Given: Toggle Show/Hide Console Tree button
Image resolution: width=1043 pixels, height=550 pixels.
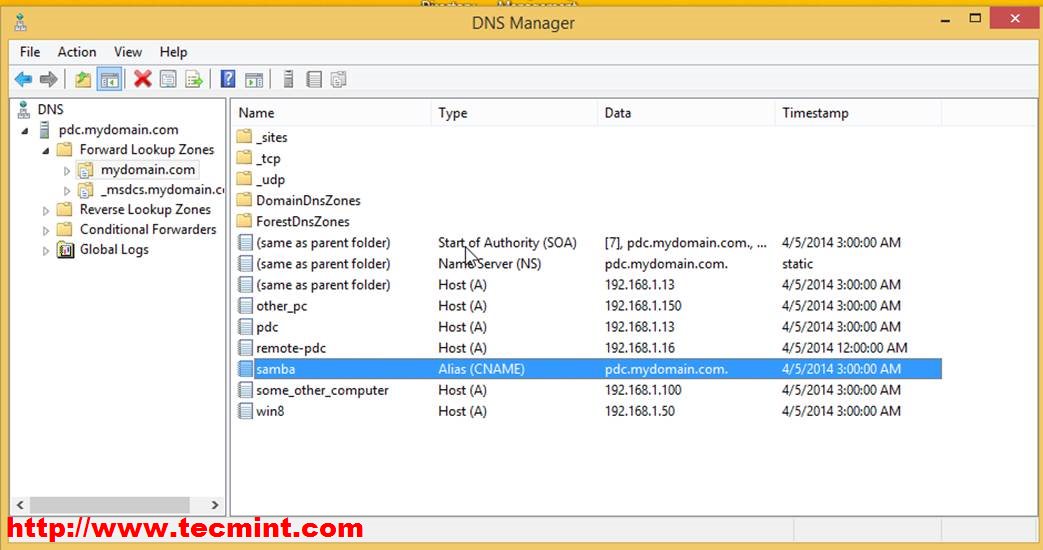Looking at the screenshot, I should (109, 80).
